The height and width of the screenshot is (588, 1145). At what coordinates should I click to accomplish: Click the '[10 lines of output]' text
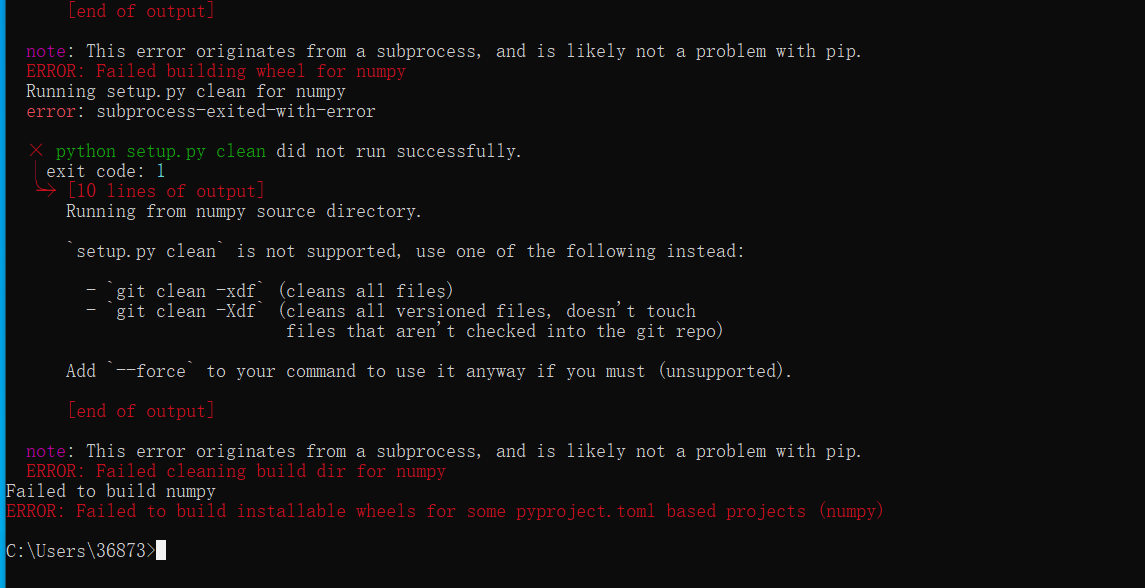point(166,191)
